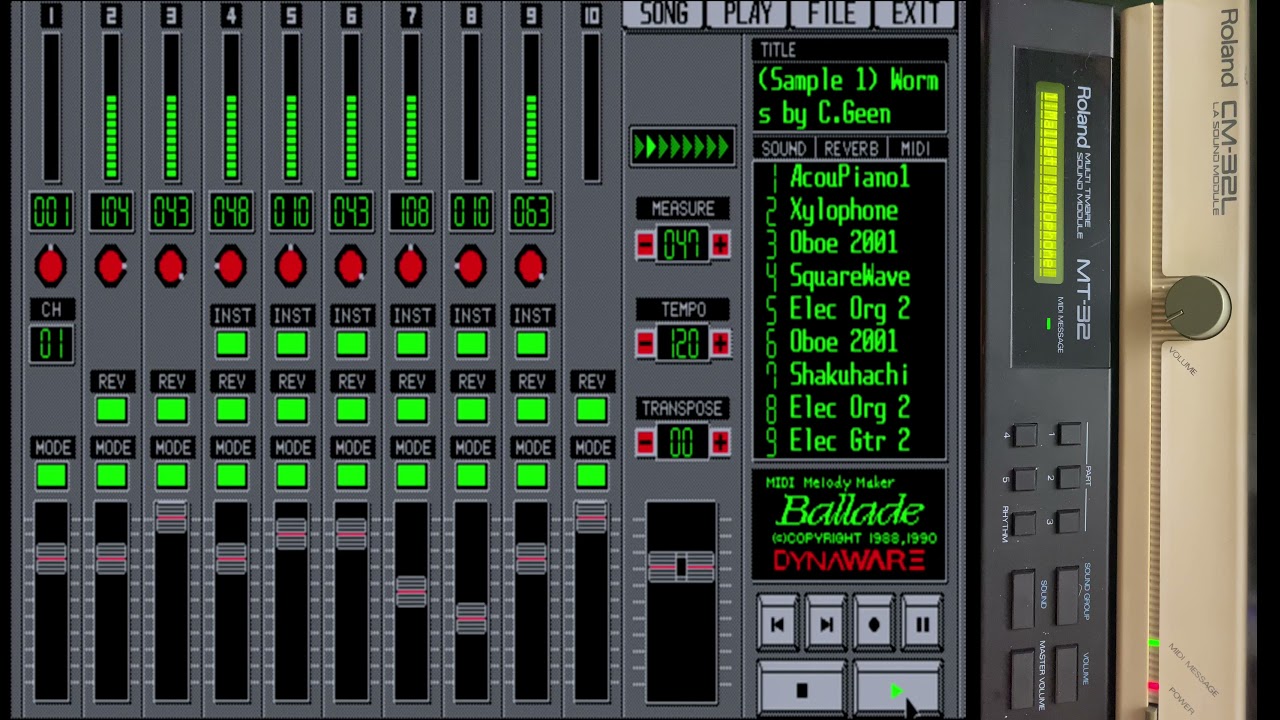Toggle INST button on channel 7
The height and width of the screenshot is (720, 1280).
tap(411, 345)
